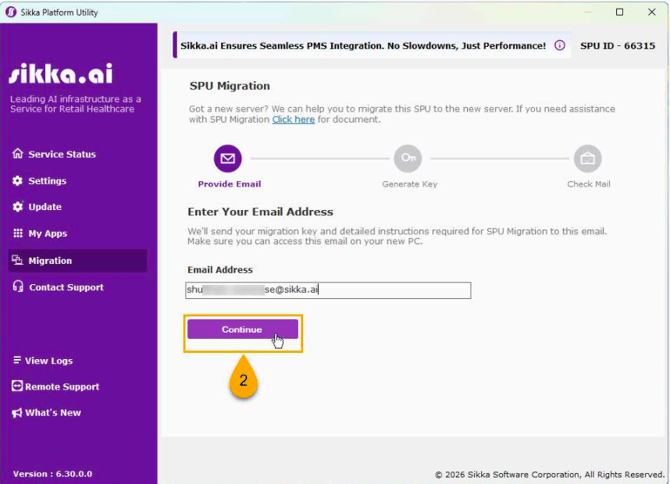Image resolution: width=670 pixels, height=484 pixels.
Task: Select the Generate Key step circle
Action: tap(407, 158)
